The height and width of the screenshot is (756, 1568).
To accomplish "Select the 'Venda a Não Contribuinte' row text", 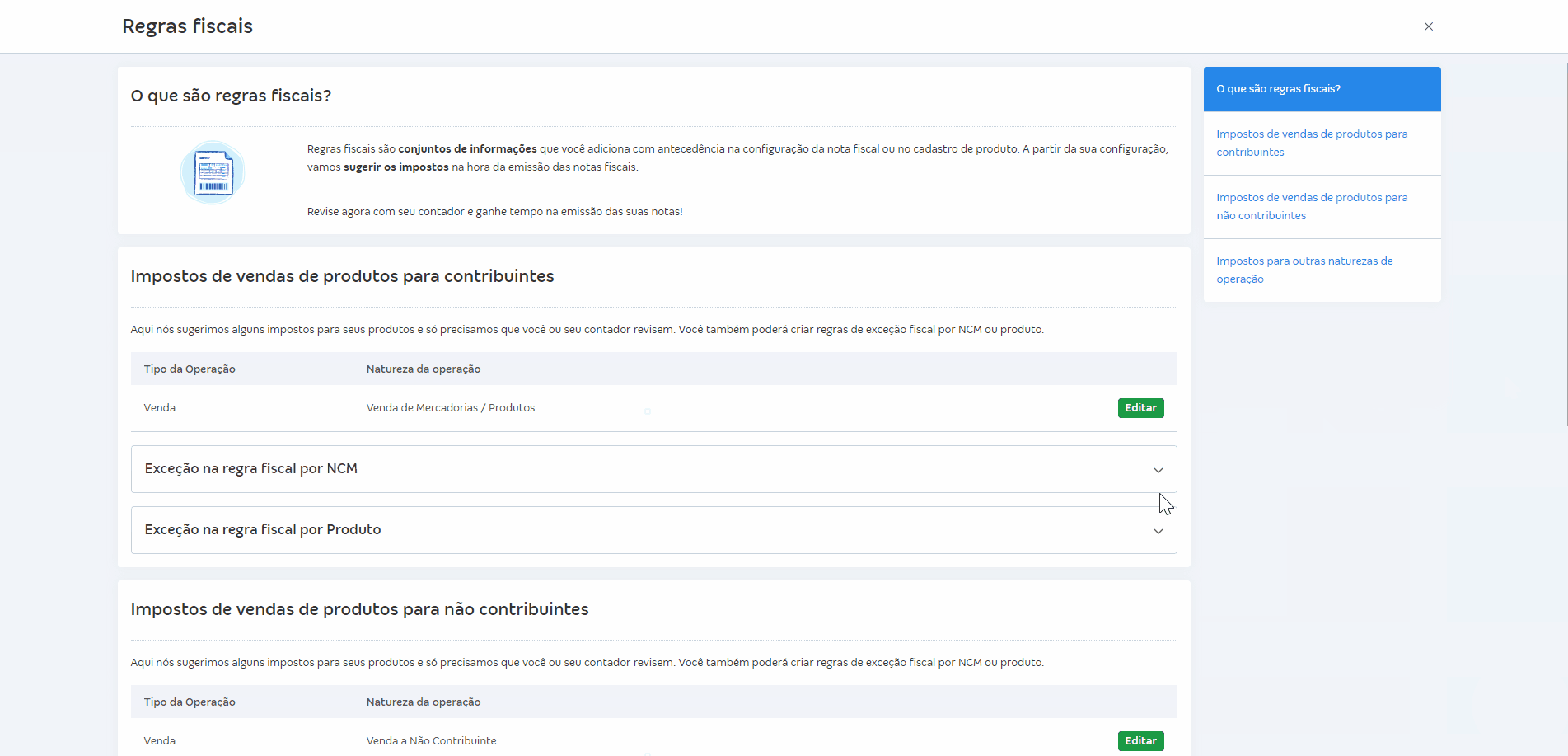I will tap(431, 741).
